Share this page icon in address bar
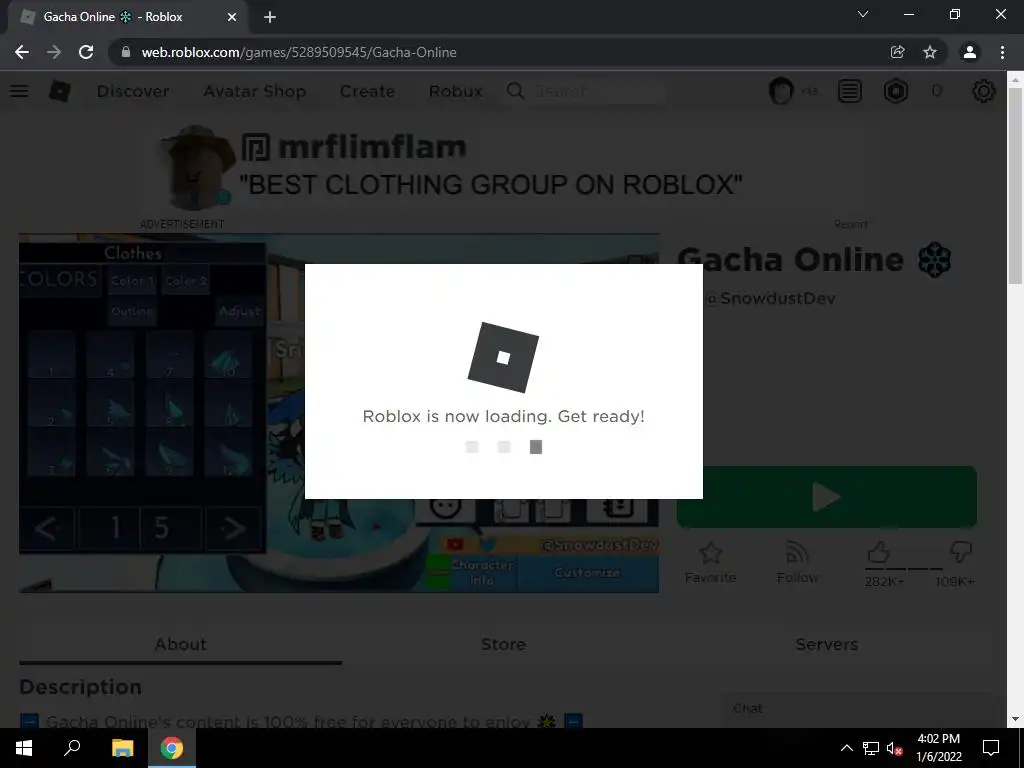The image size is (1024, 768). 897,52
